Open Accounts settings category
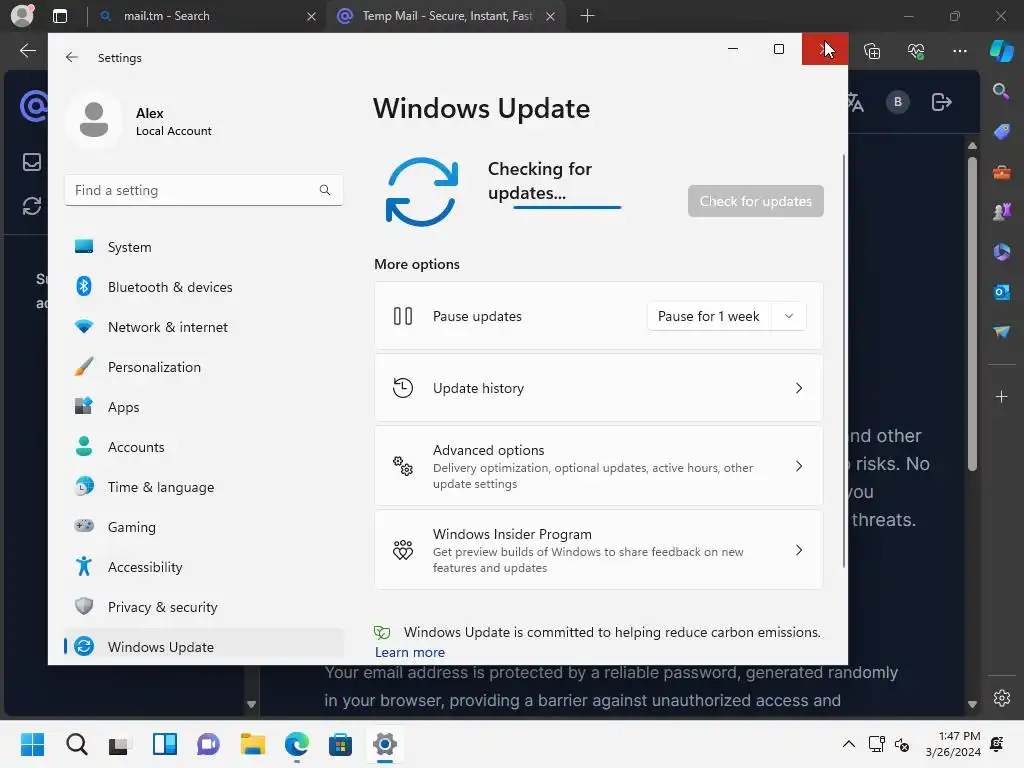This screenshot has height=768, width=1024. point(204,447)
